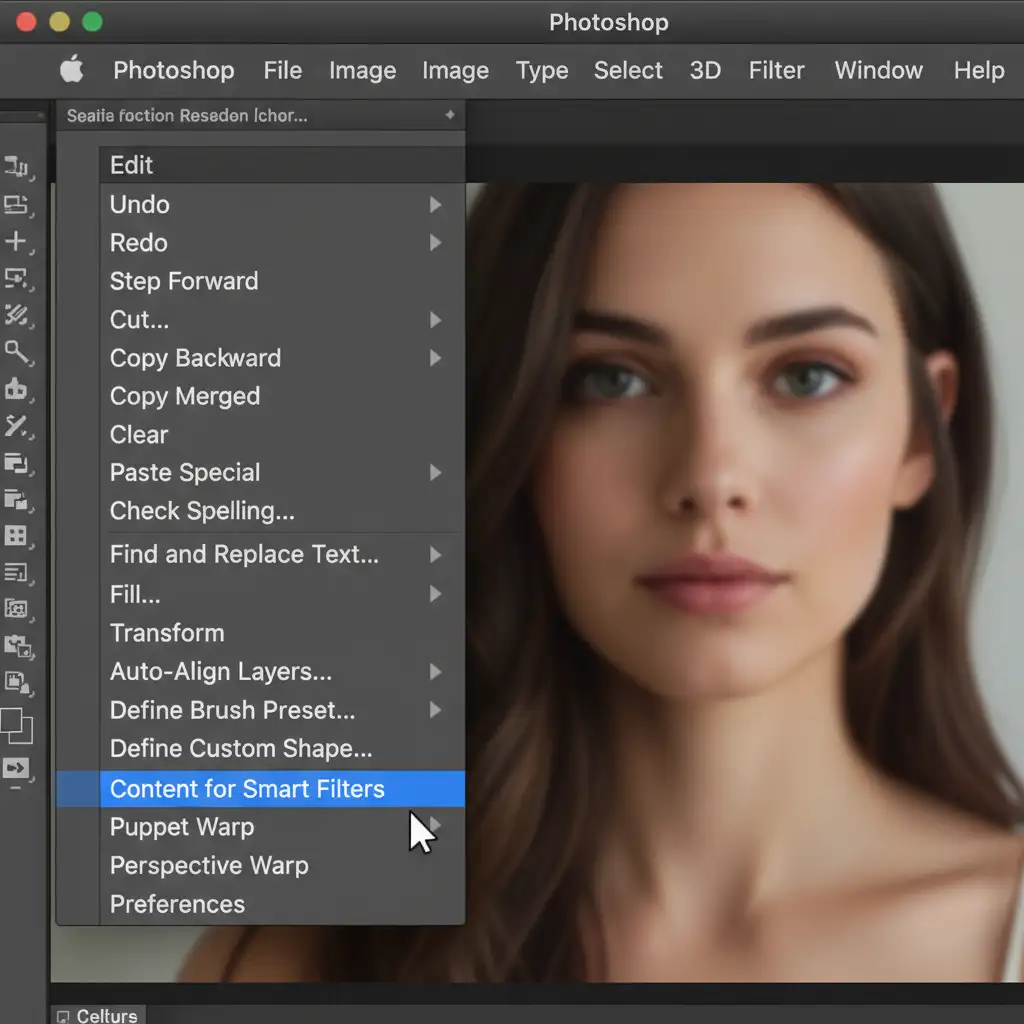Click the menu search field
The height and width of the screenshot is (1024, 1024).
click(250, 116)
